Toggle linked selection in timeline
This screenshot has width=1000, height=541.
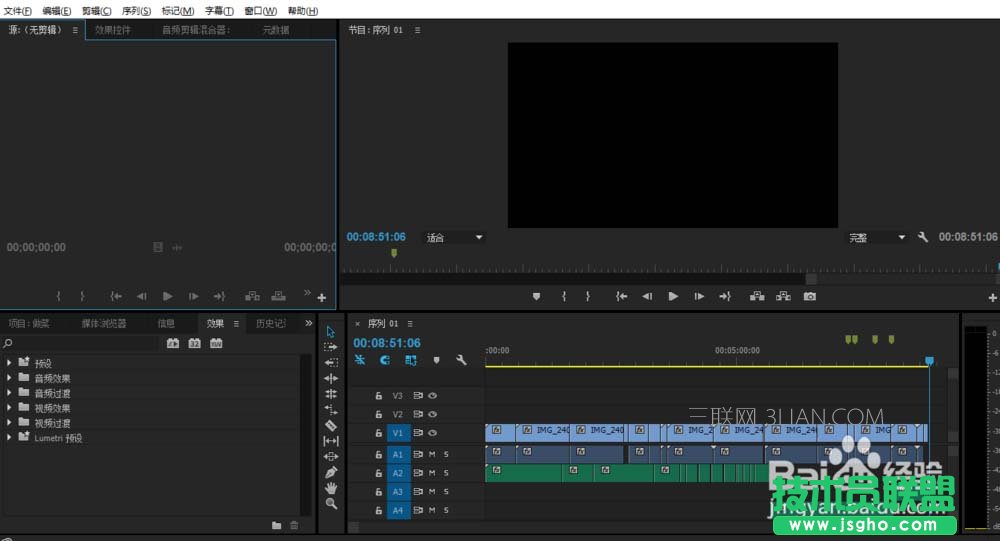click(411, 360)
